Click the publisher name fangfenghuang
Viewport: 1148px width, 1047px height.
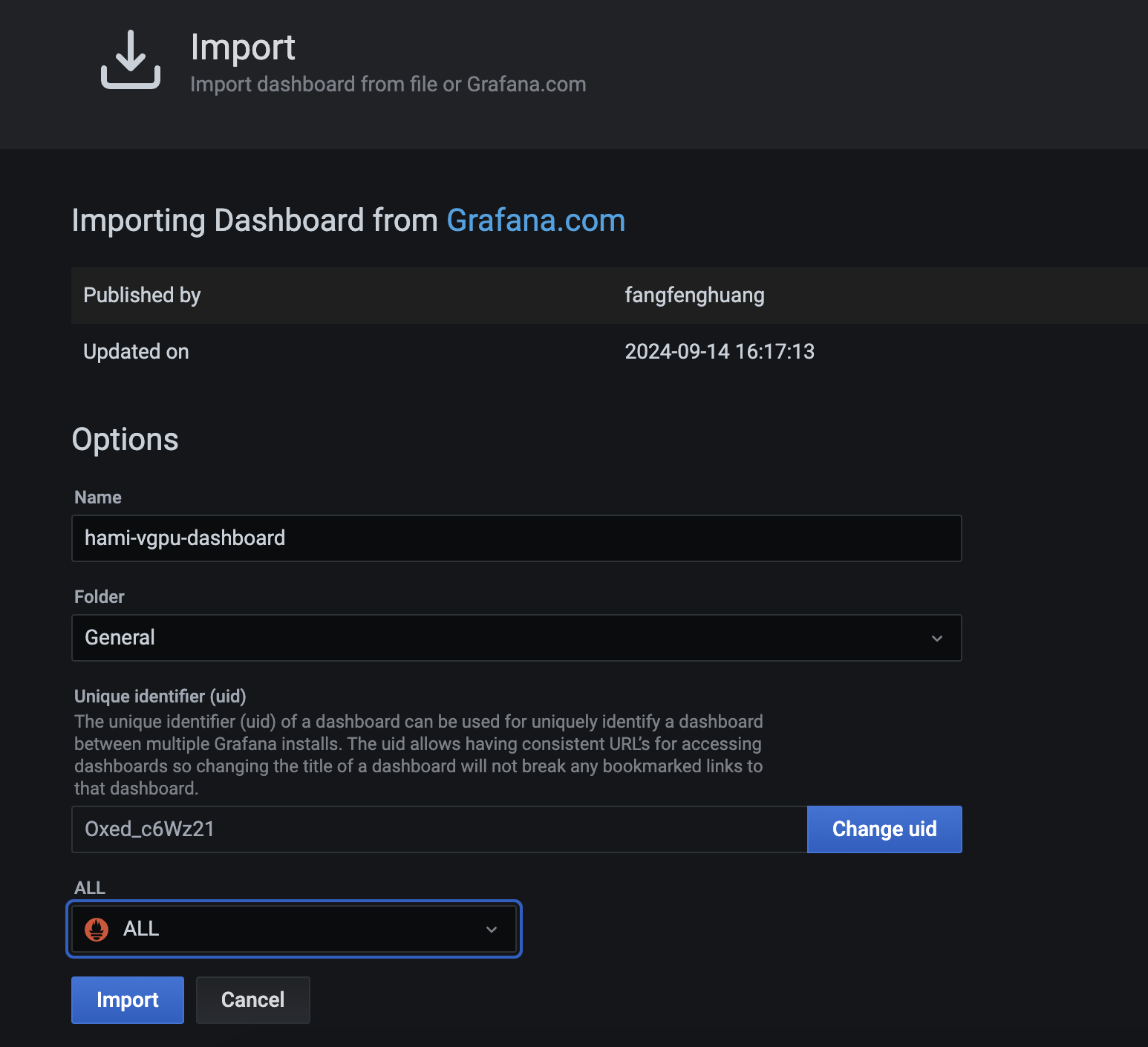coord(694,296)
